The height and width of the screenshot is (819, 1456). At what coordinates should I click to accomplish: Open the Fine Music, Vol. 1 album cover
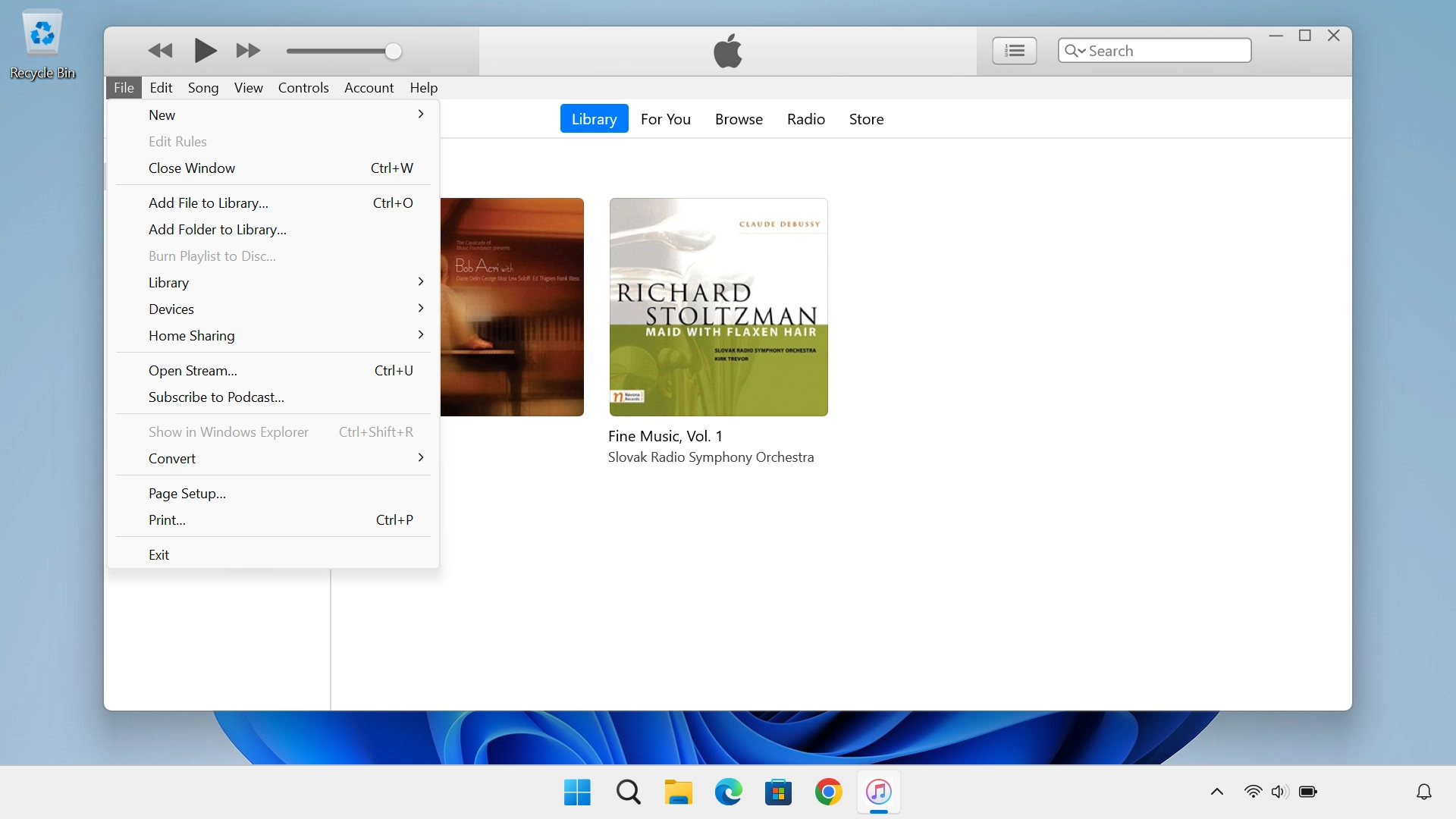[x=718, y=306]
